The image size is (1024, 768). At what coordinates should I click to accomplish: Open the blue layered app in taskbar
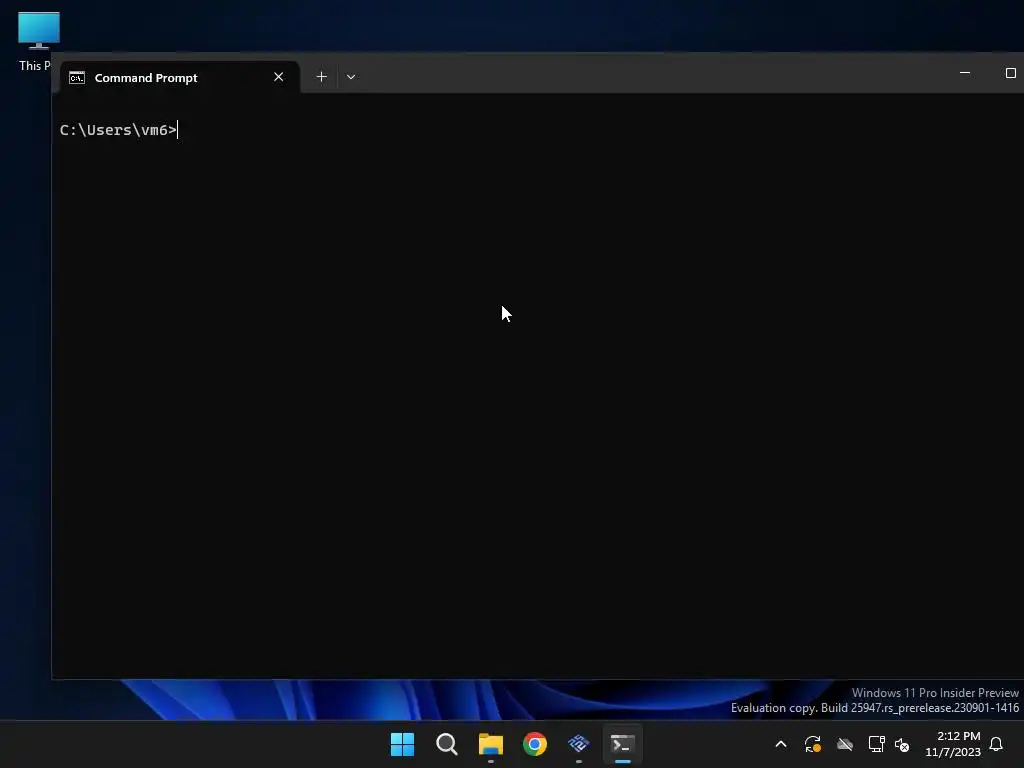[x=579, y=744]
